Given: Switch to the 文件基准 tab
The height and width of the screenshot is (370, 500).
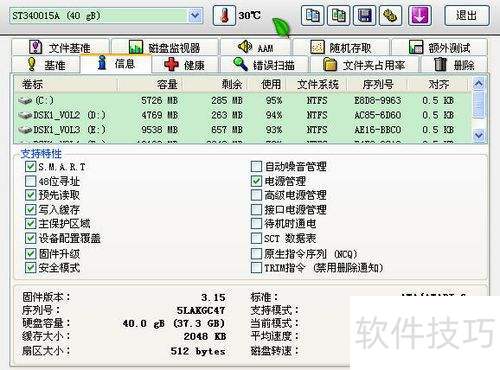Looking at the screenshot, I should tap(60, 47).
